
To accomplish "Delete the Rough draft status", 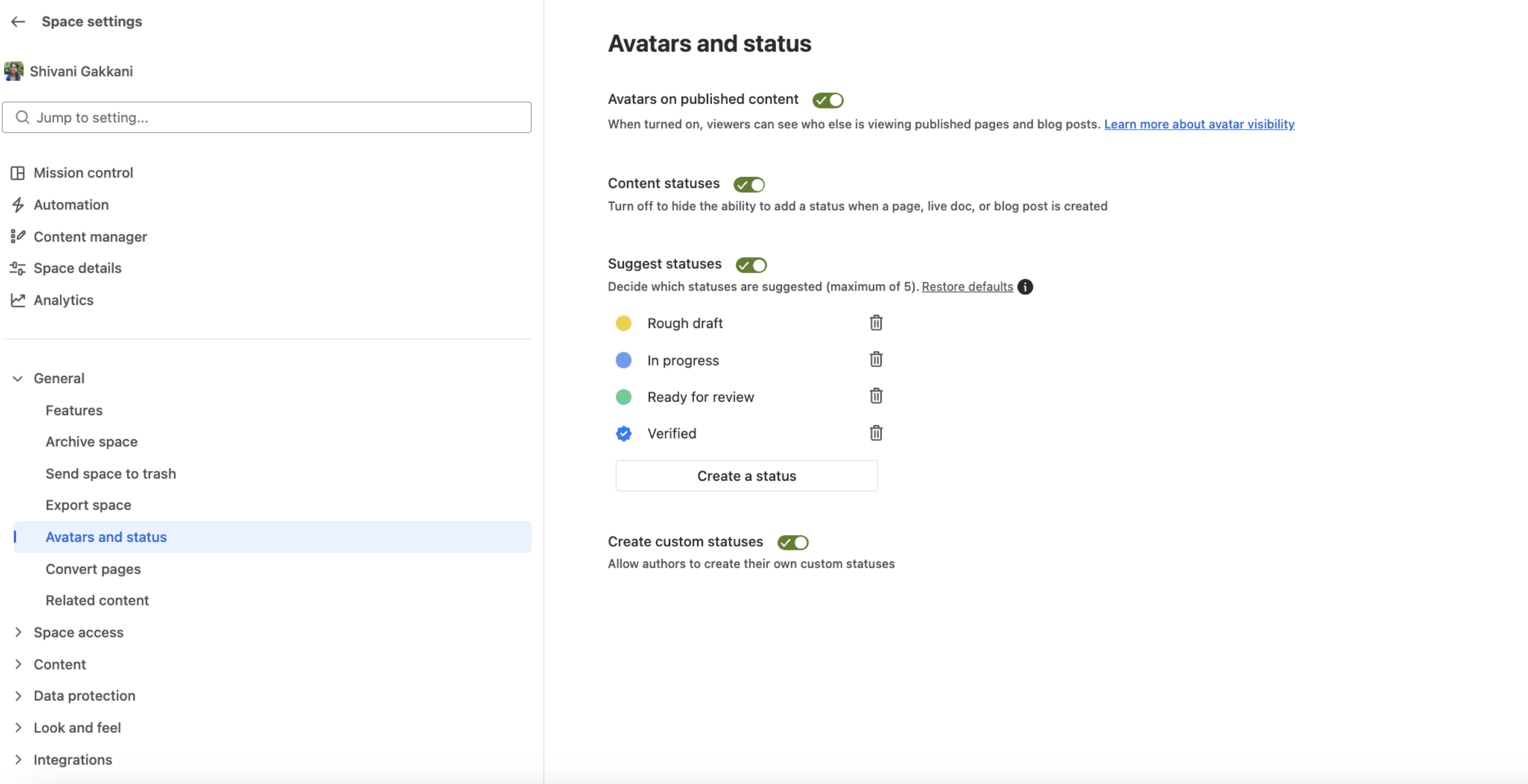I will (x=876, y=323).
